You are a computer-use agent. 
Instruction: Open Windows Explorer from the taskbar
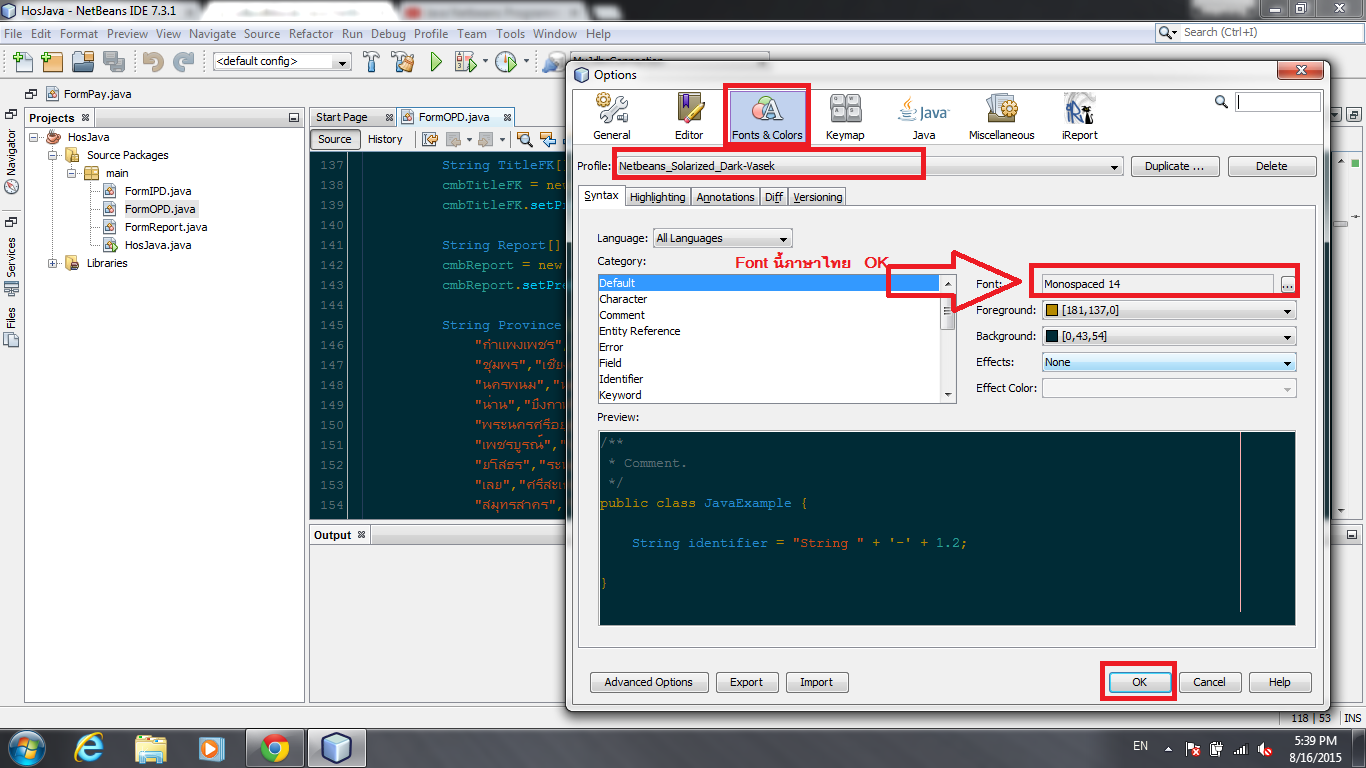pos(150,748)
